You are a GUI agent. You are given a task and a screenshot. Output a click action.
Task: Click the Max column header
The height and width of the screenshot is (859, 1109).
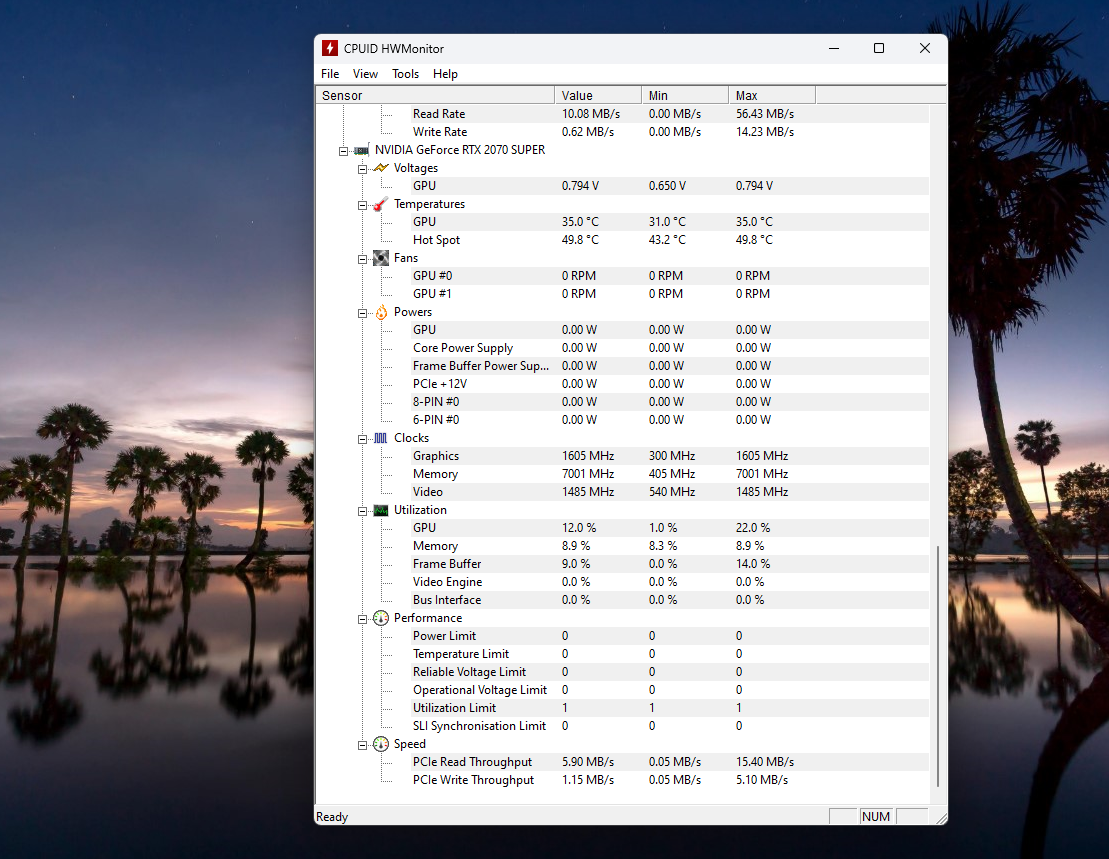coord(772,95)
